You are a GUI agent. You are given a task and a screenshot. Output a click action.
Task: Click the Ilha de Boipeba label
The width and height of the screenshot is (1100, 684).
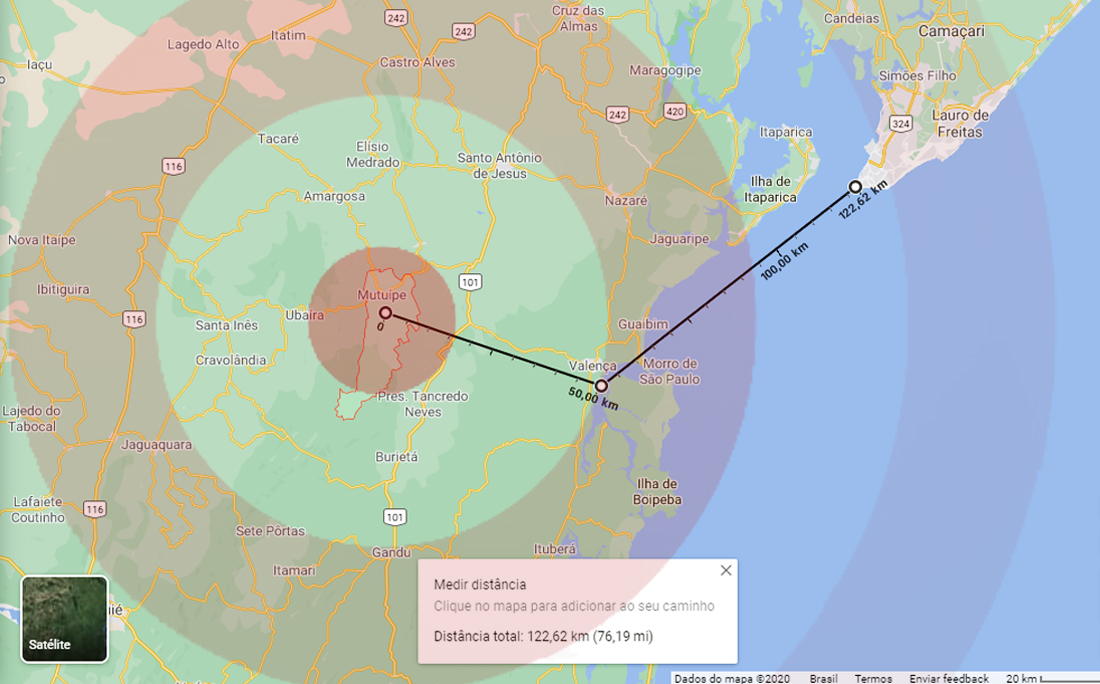(657, 492)
